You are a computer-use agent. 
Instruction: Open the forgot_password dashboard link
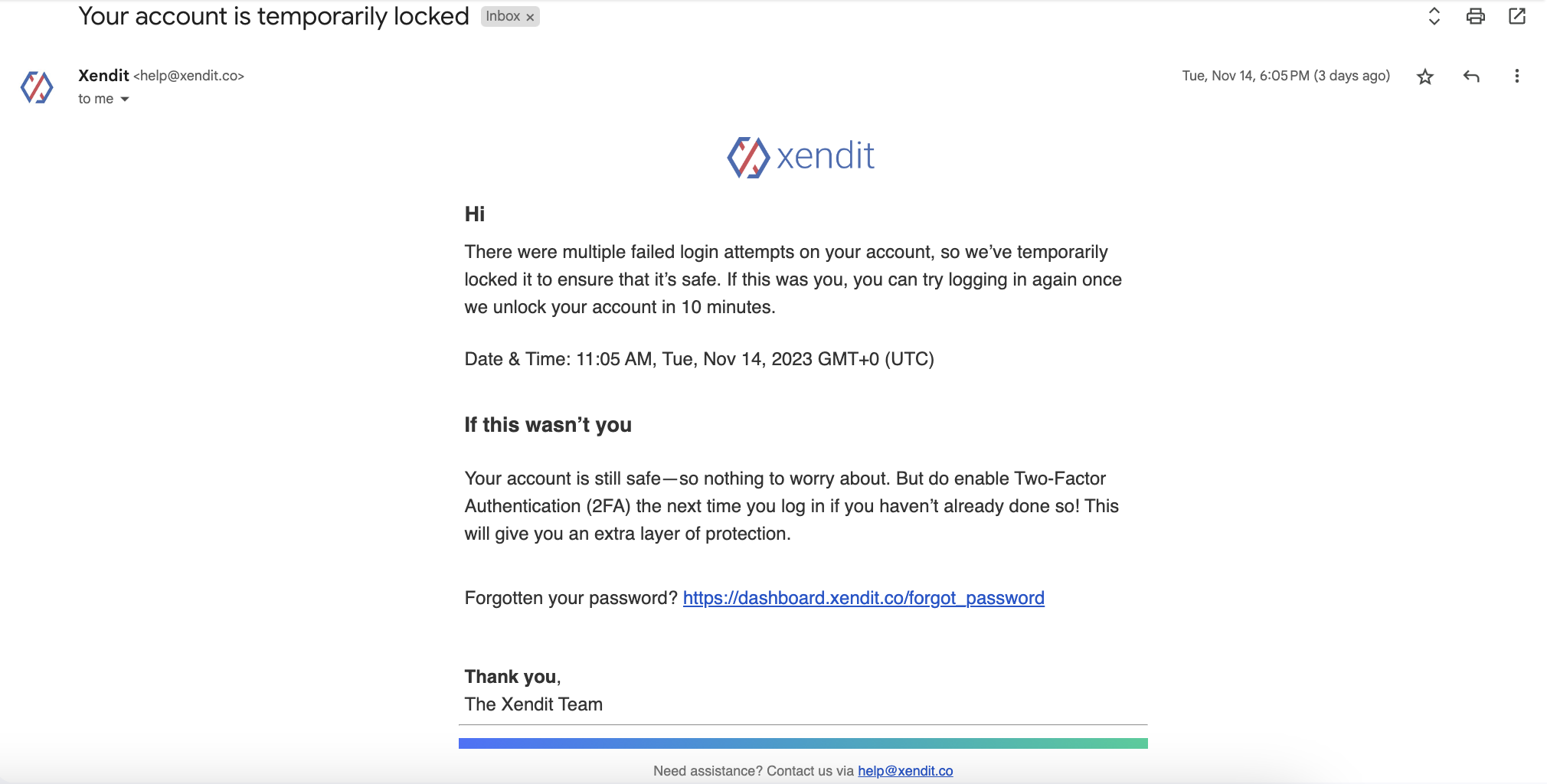[863, 598]
